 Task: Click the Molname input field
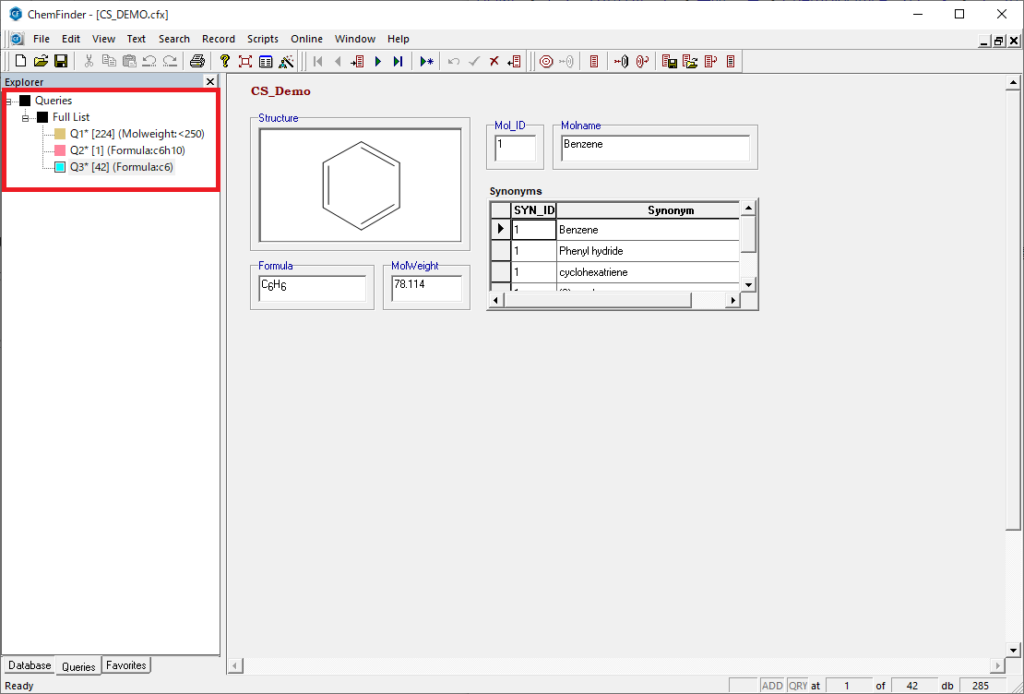point(654,147)
